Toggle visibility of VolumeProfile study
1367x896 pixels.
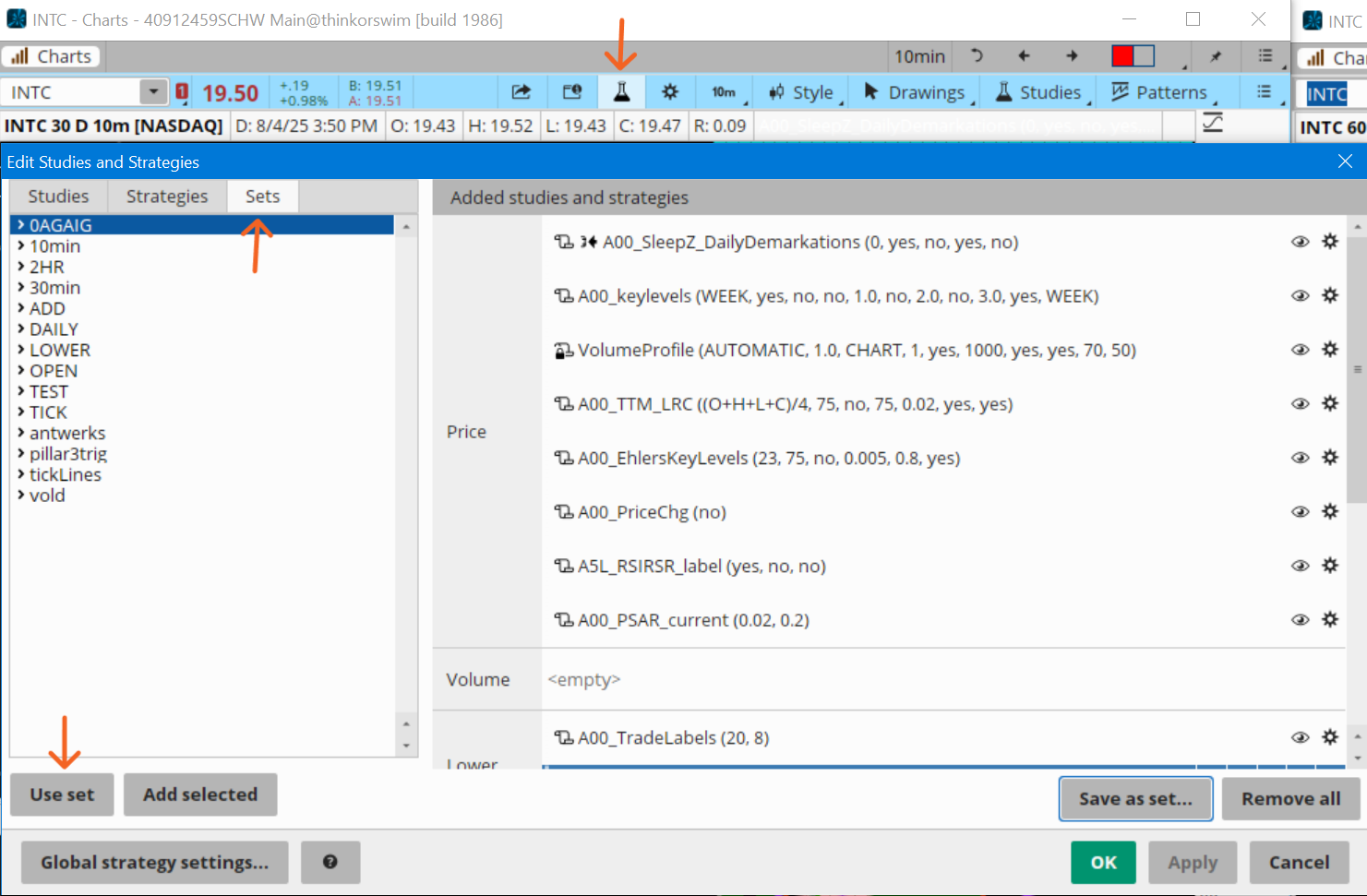click(1300, 350)
